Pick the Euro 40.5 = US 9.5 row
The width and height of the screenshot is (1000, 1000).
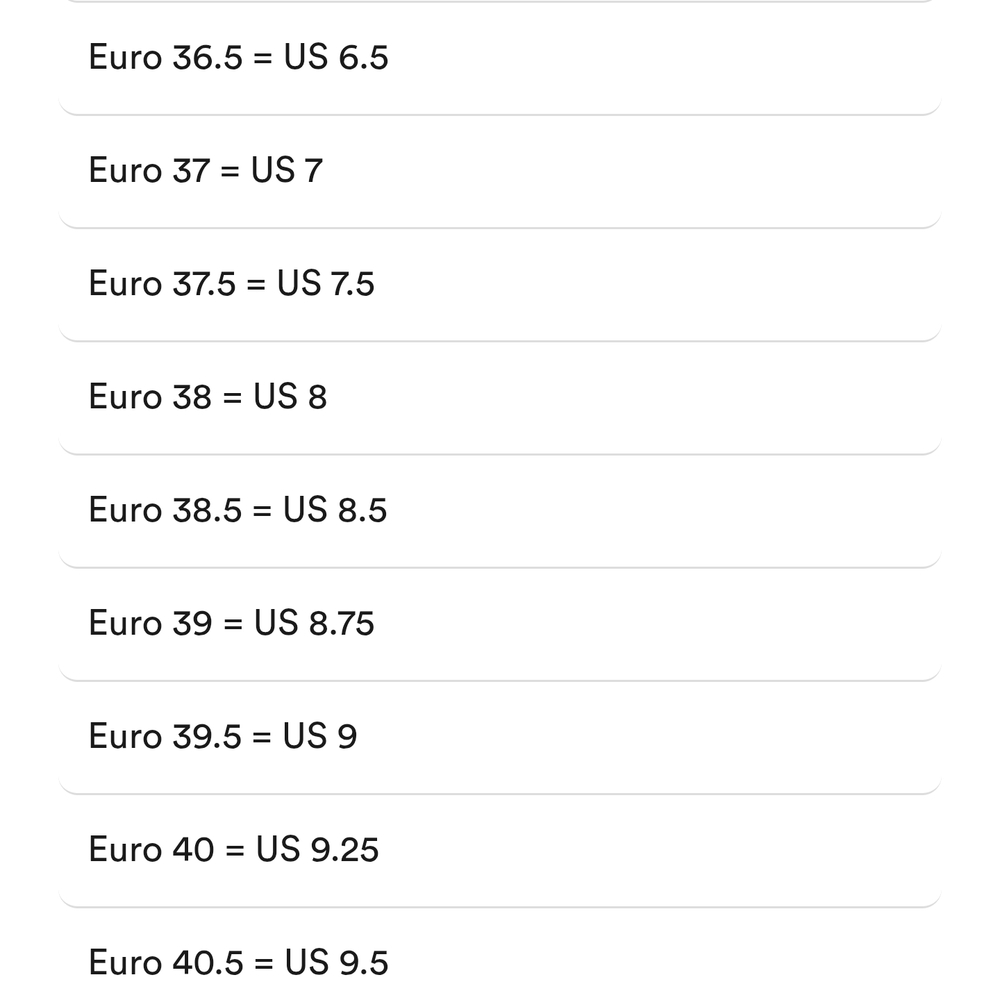click(x=500, y=954)
